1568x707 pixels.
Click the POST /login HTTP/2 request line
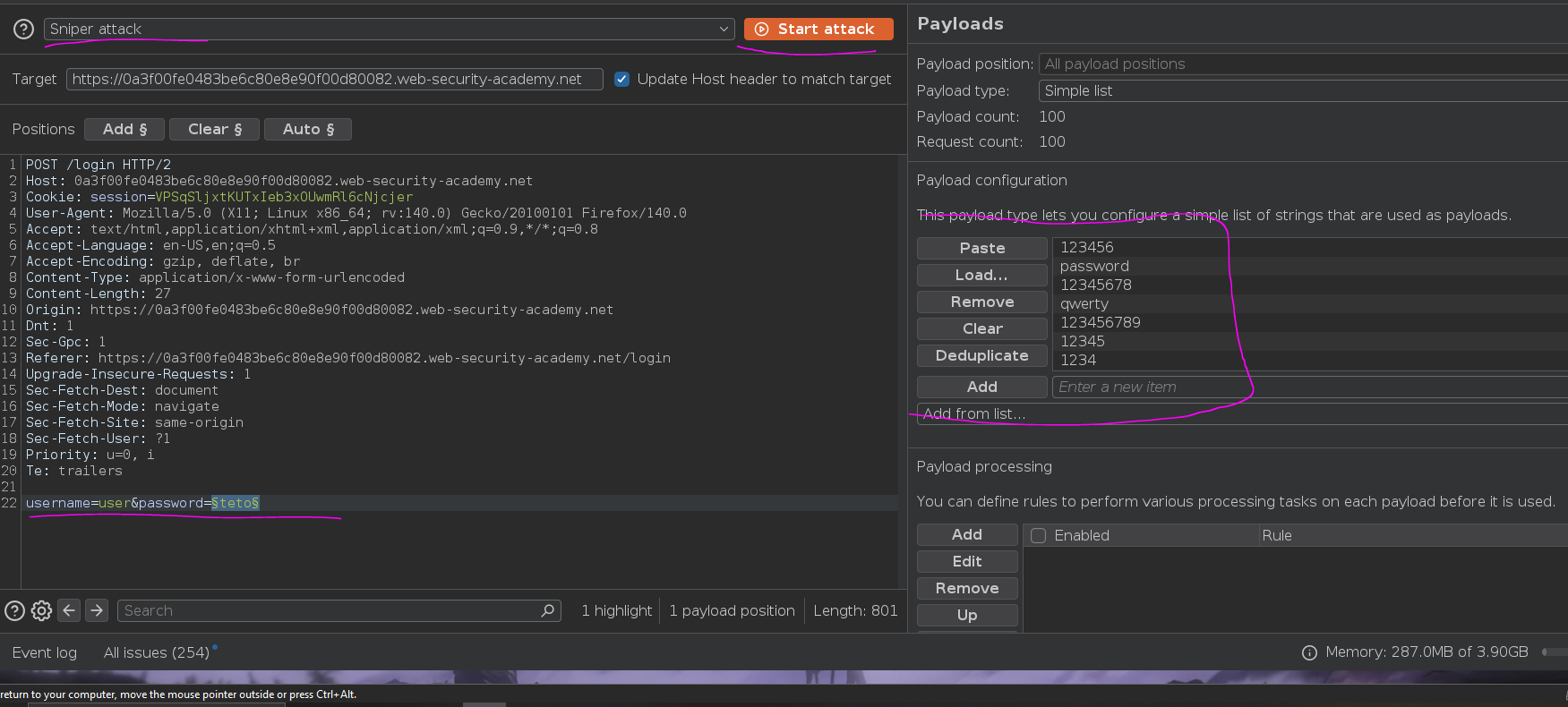[99, 165]
